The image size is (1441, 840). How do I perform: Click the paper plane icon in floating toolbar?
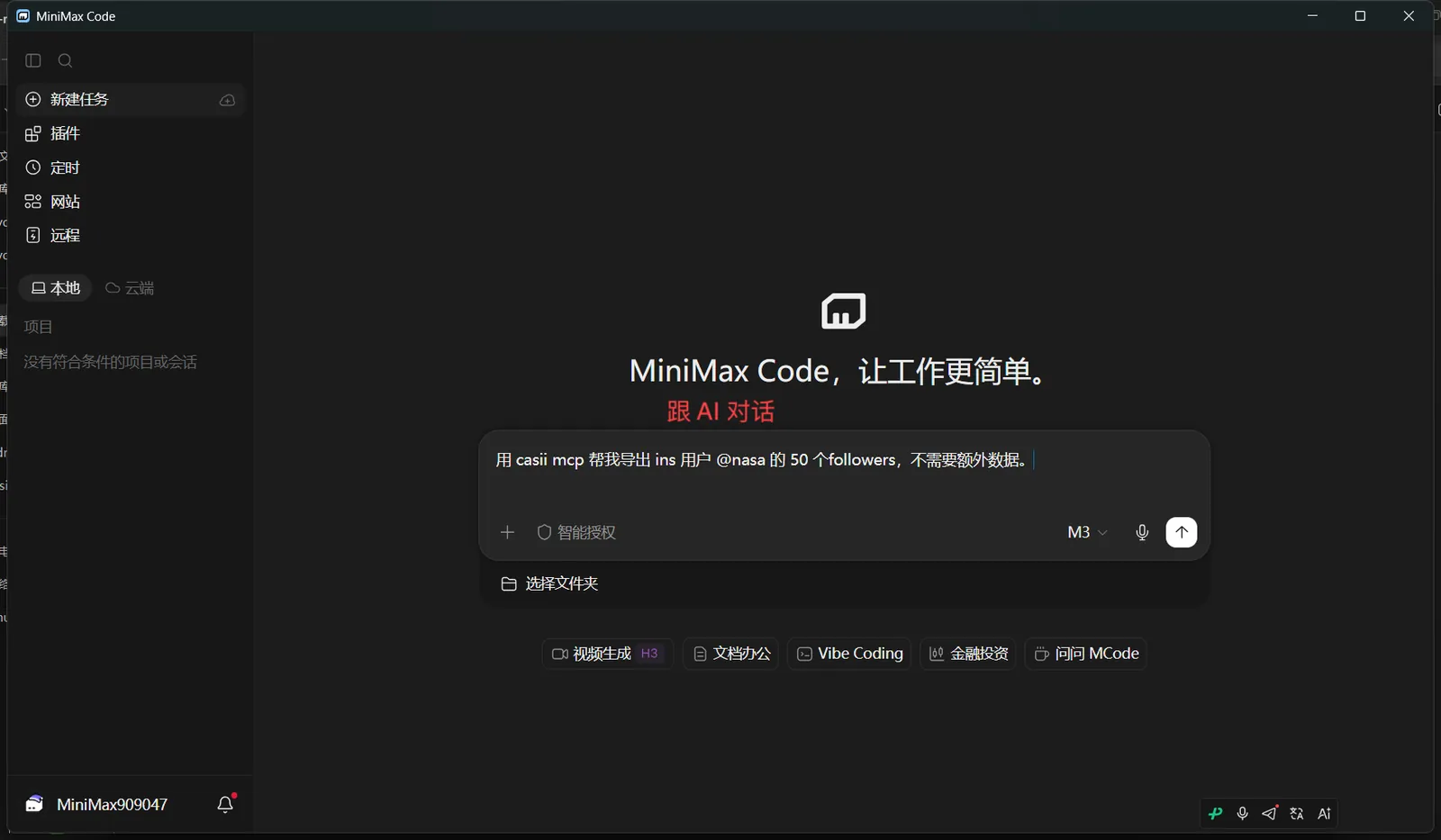(x=1270, y=814)
